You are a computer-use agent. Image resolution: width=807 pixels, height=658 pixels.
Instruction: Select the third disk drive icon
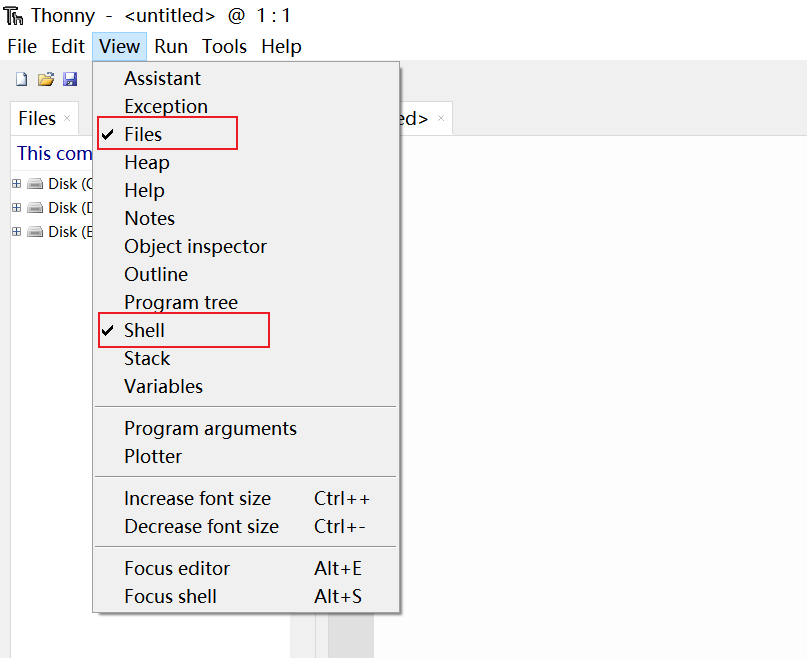pyautogui.click(x=36, y=232)
